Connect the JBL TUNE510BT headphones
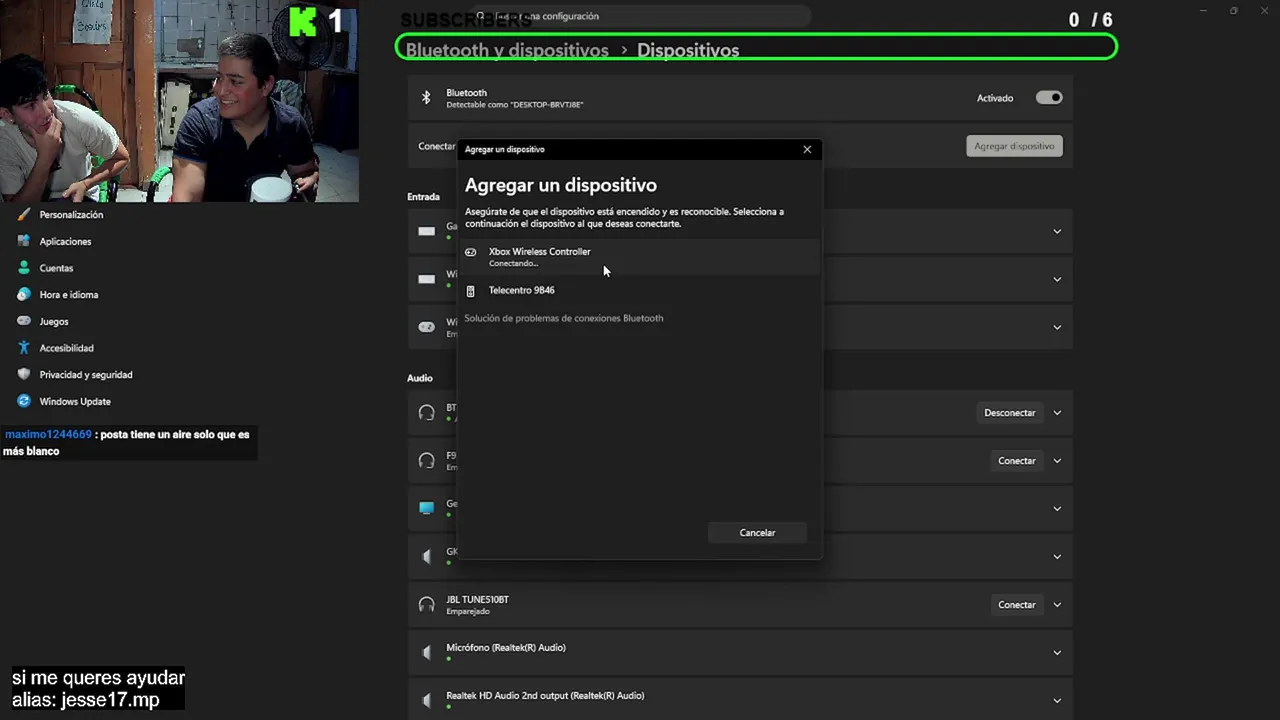Screen dimensions: 1280x720 (1016, 605)
